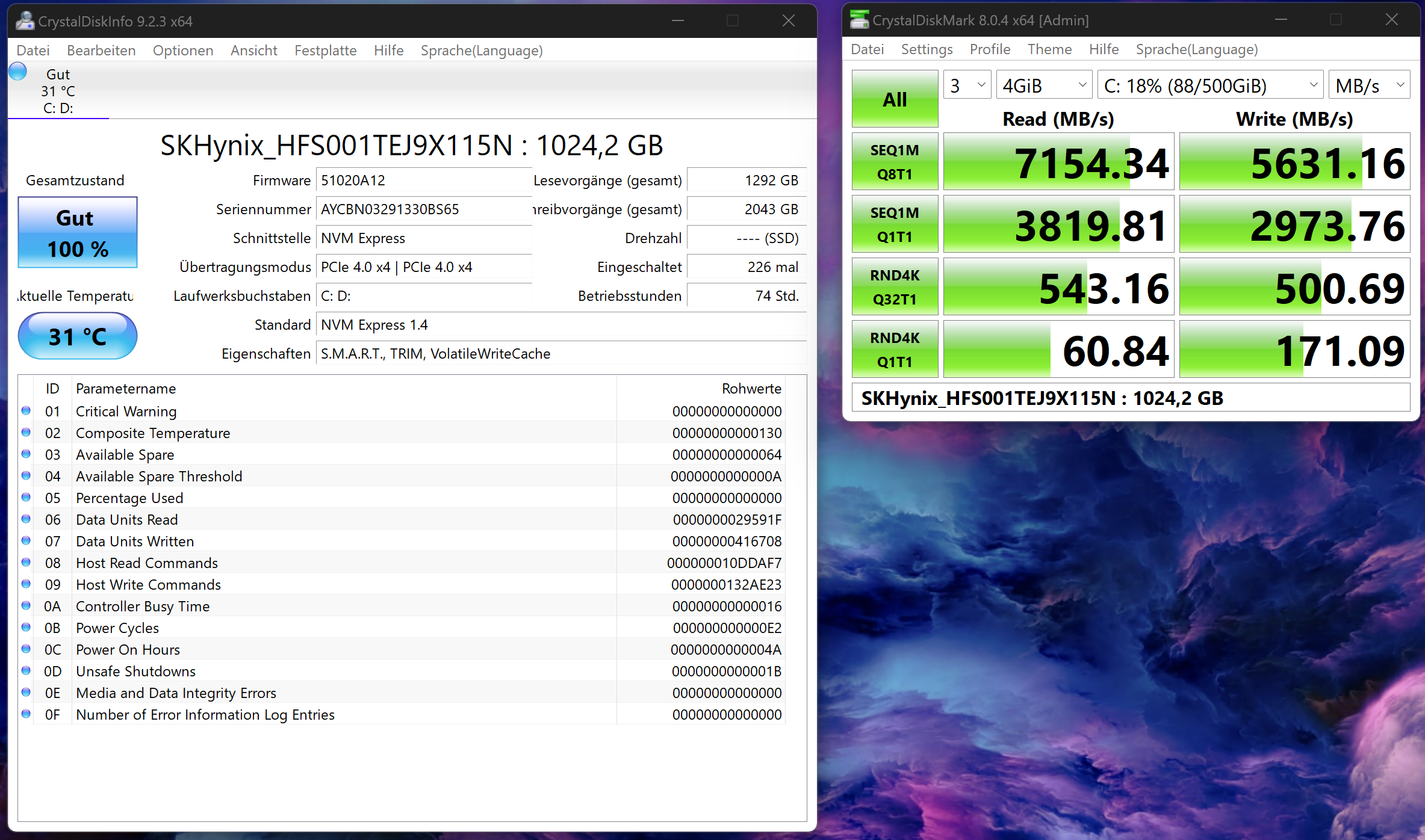Viewport: 1425px width, 840px height.
Task: Click the CrystalDiskInfo title bar app icon
Action: 25,21
